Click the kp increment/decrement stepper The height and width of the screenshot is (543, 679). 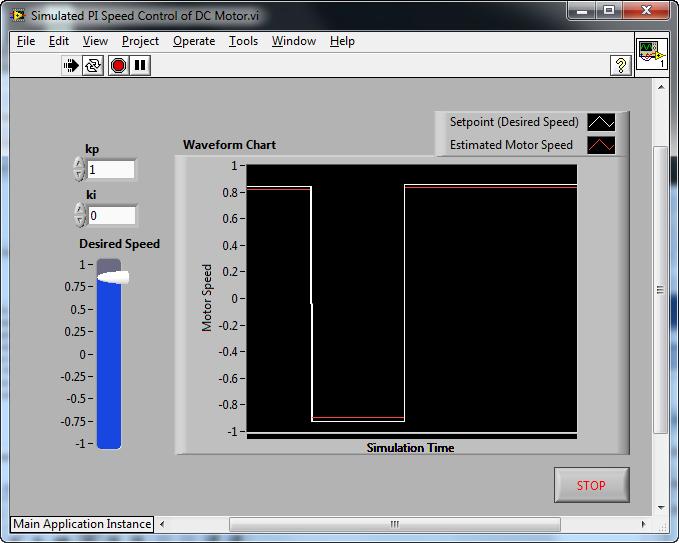79,169
